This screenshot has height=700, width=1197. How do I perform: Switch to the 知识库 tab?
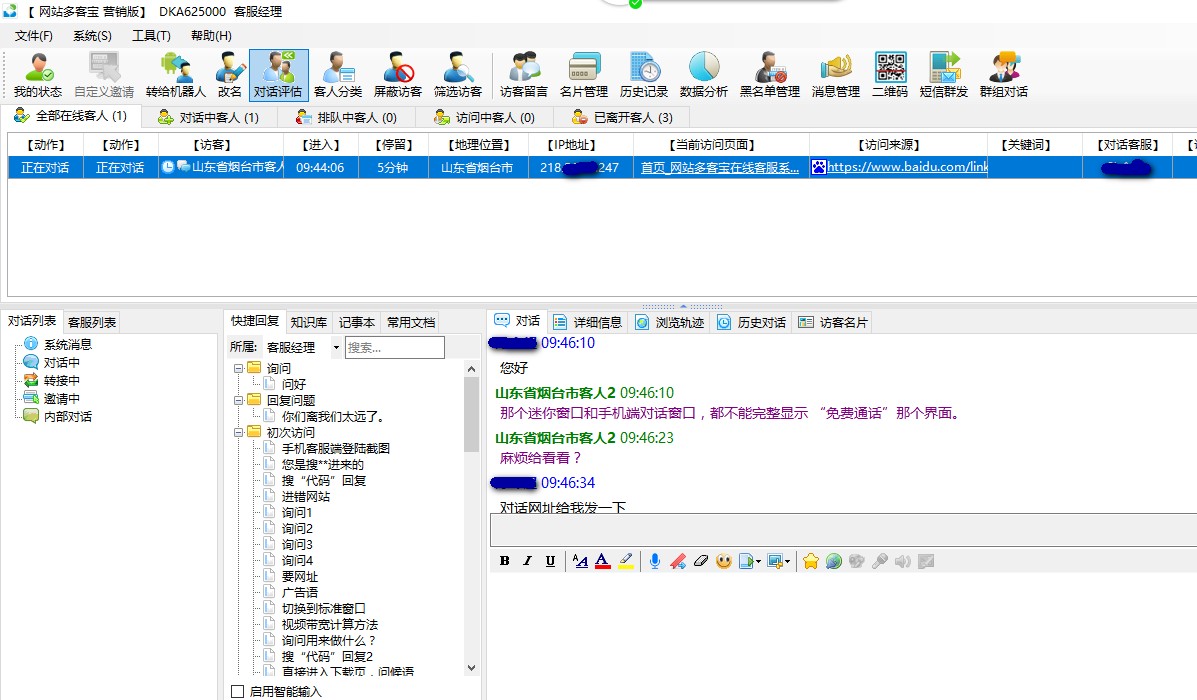pyautogui.click(x=308, y=322)
